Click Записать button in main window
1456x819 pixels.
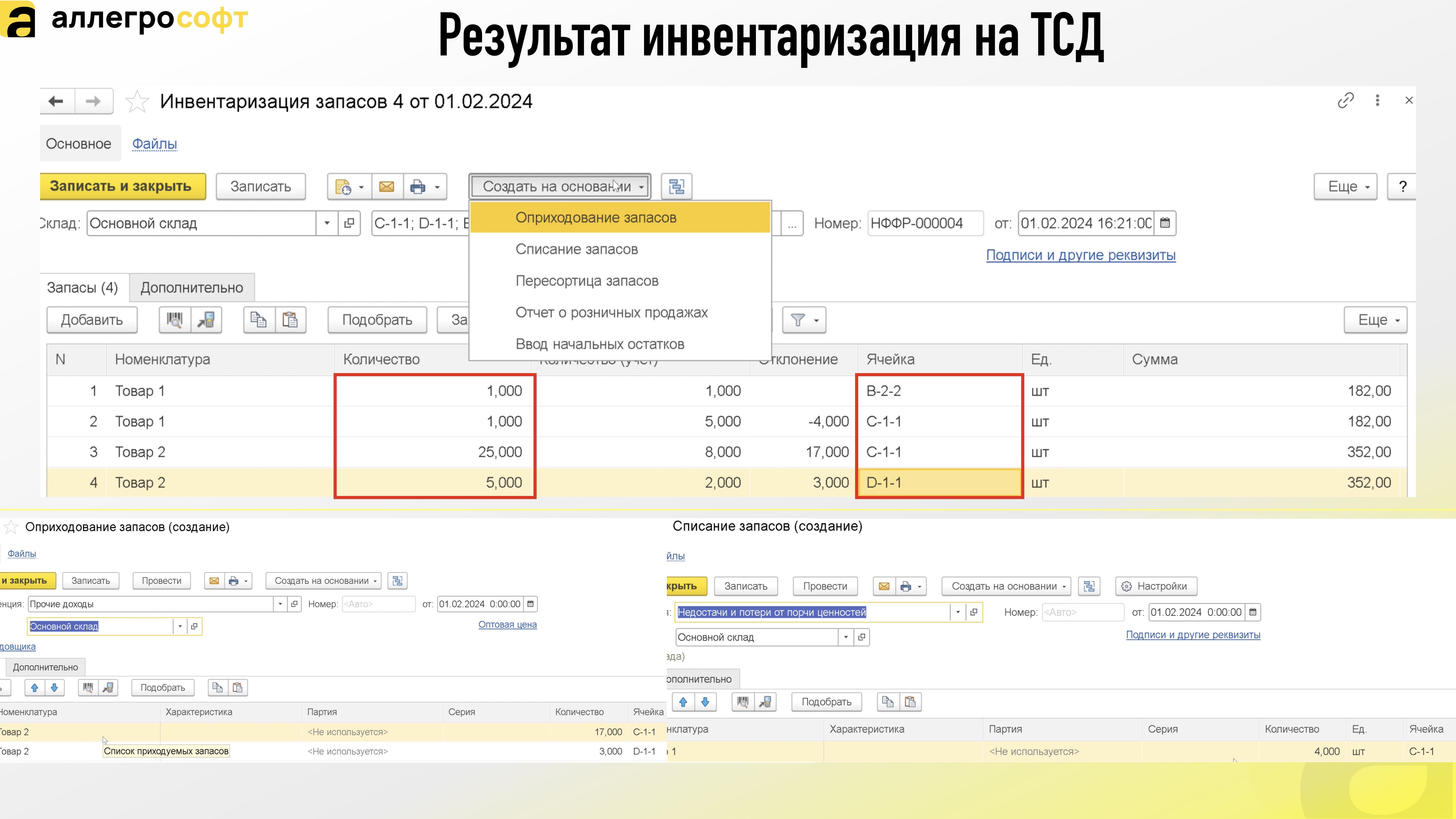click(260, 187)
